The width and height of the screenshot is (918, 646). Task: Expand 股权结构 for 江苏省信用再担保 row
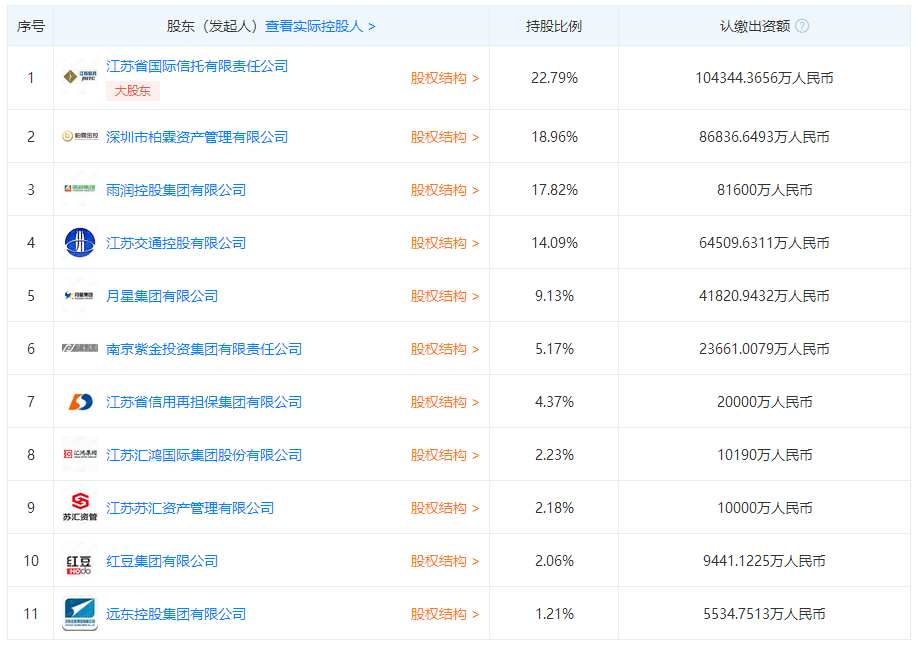click(x=445, y=402)
